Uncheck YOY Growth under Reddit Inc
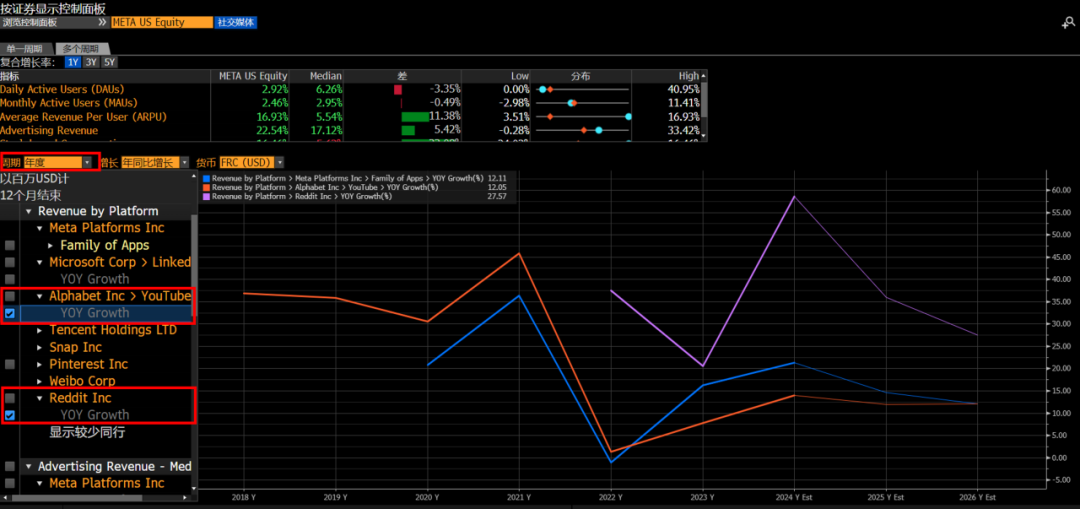Image resolution: width=1080 pixels, height=509 pixels. click(10, 415)
